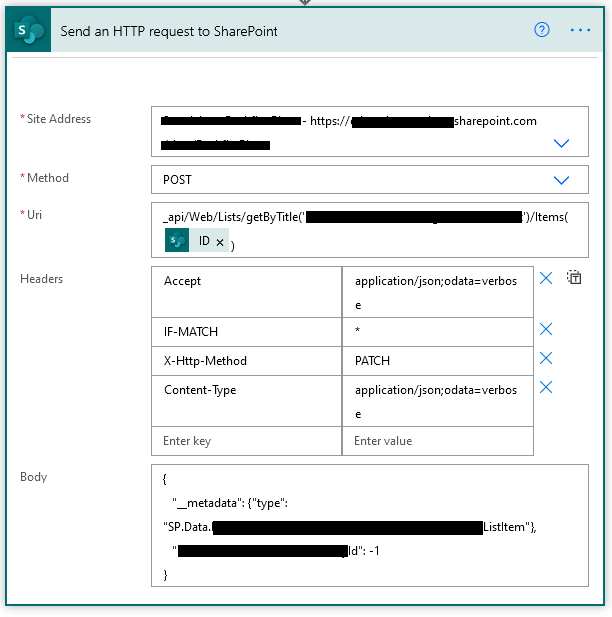Click the Content-Type key cell
The image size is (612, 617).
[x=246, y=401]
